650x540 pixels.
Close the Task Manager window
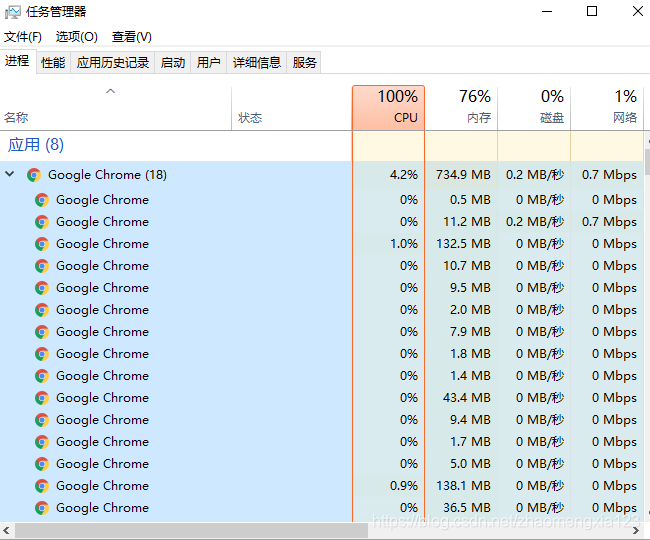tap(638, 11)
